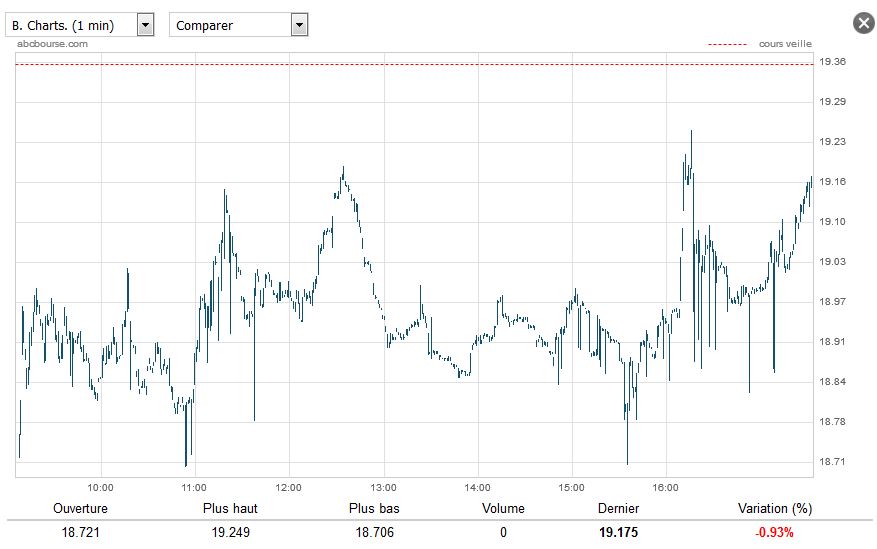Click the Variation (%) column header
877x549 pixels.
pos(775,508)
